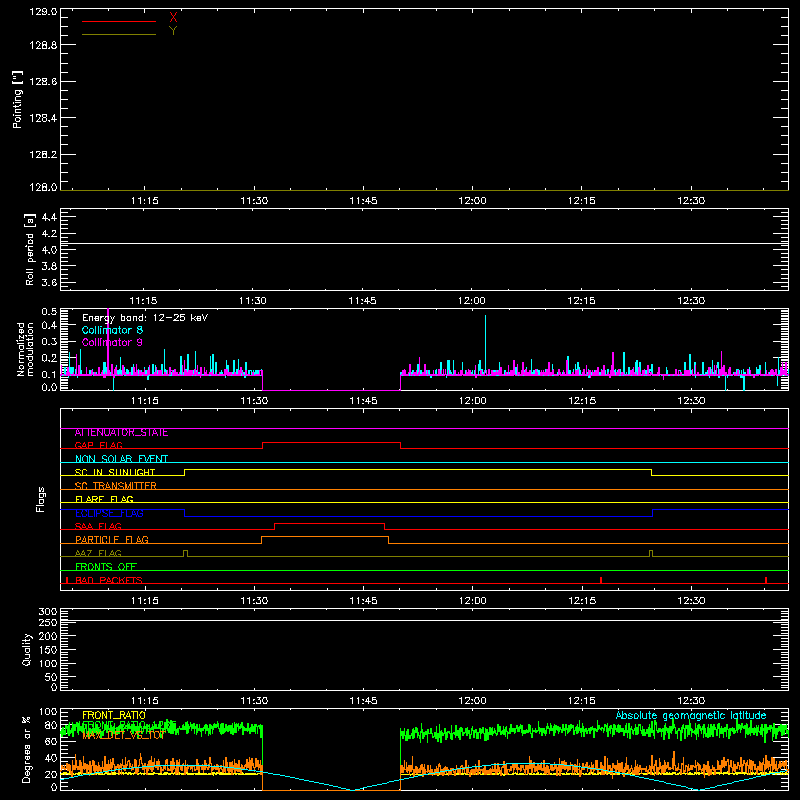Click the 300 tick on Quality axis
The height and width of the screenshot is (800, 800).
(x=48, y=612)
